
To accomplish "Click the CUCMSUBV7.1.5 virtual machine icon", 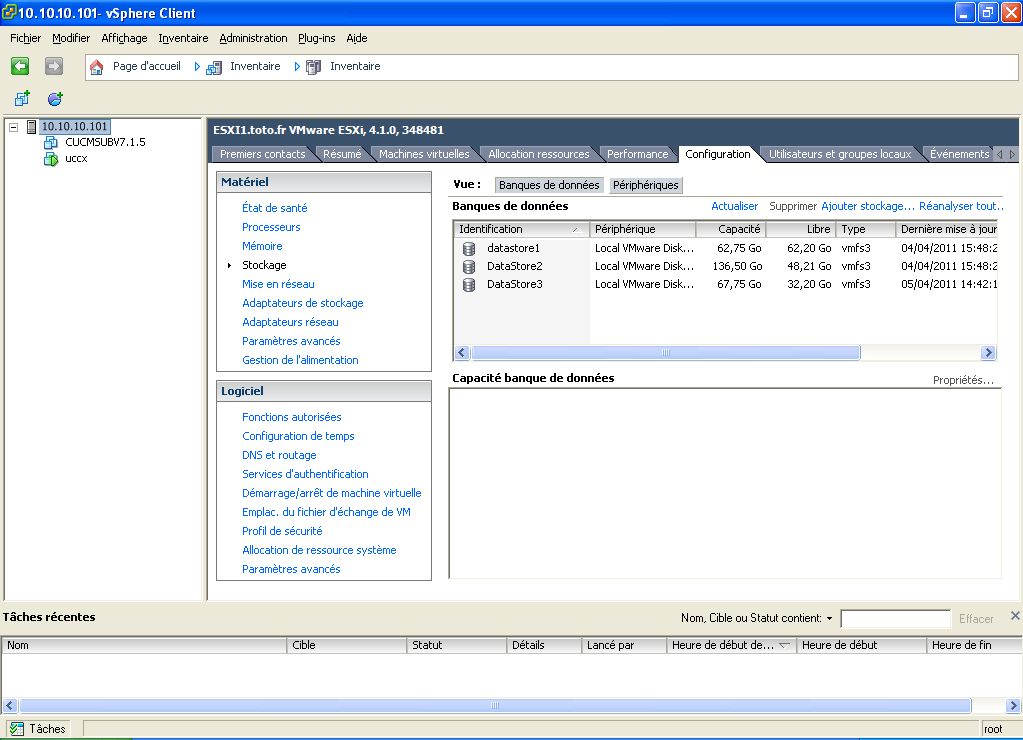I will [51, 142].
